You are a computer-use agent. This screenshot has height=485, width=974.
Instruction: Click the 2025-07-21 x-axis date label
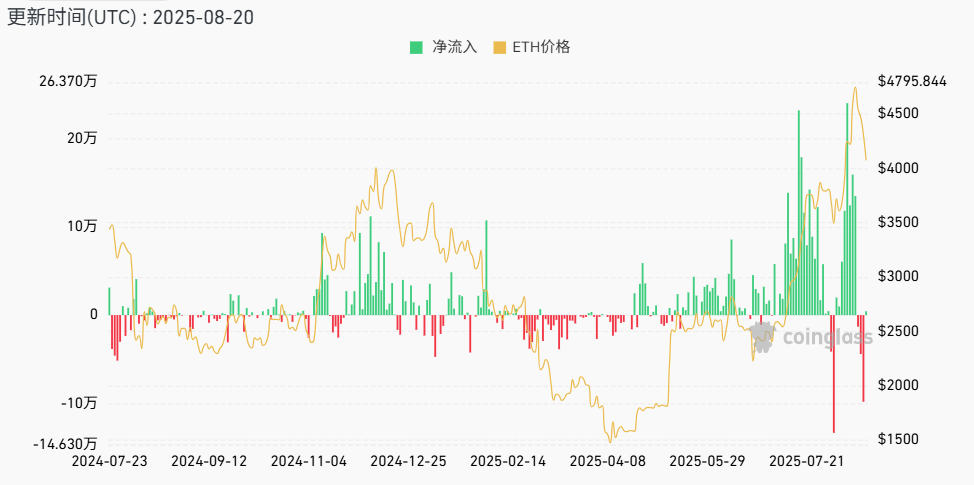804,462
